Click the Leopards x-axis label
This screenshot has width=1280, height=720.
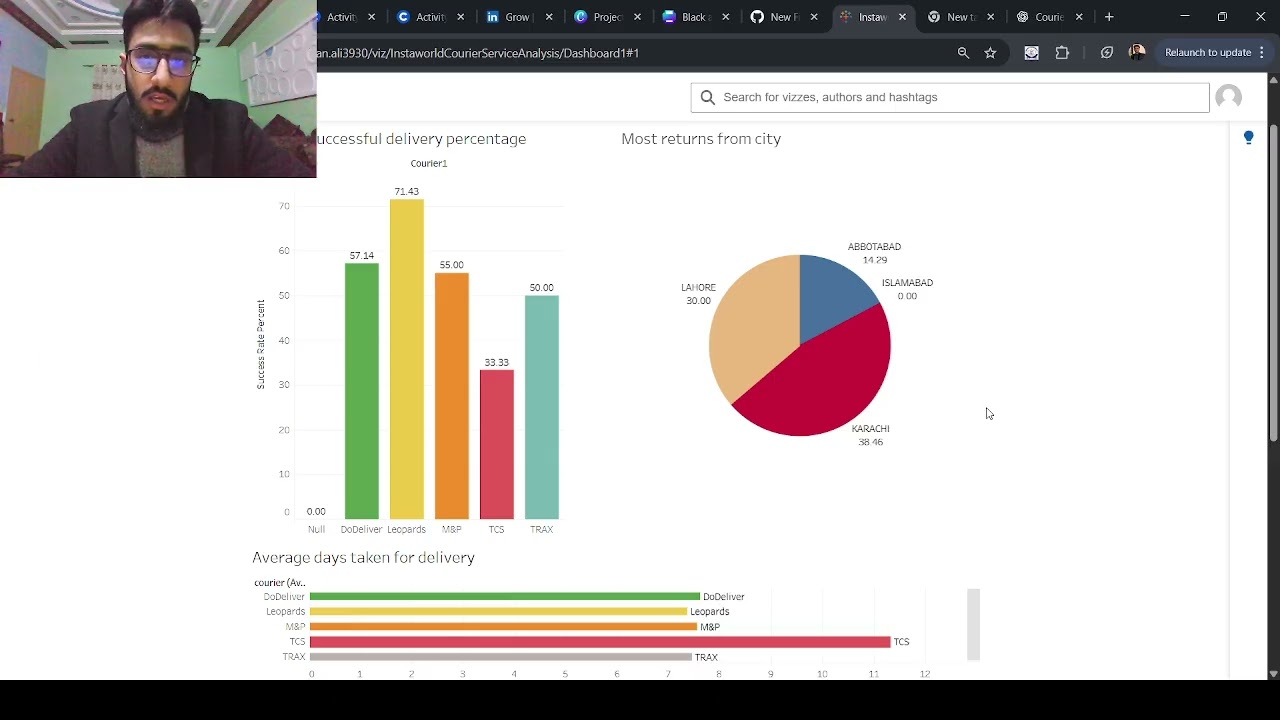[x=406, y=529]
